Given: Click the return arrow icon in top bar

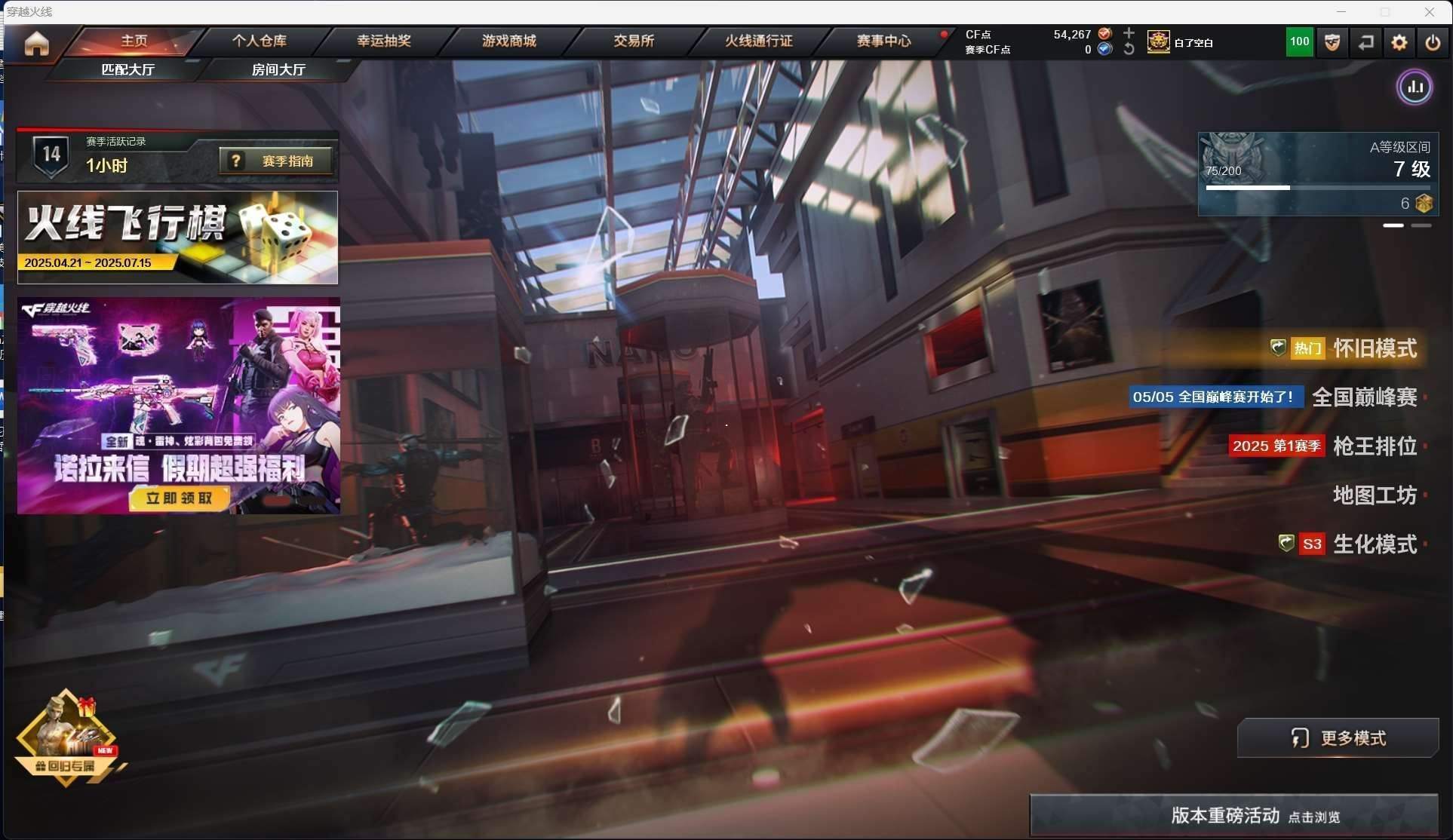Looking at the screenshot, I should tap(1365, 42).
